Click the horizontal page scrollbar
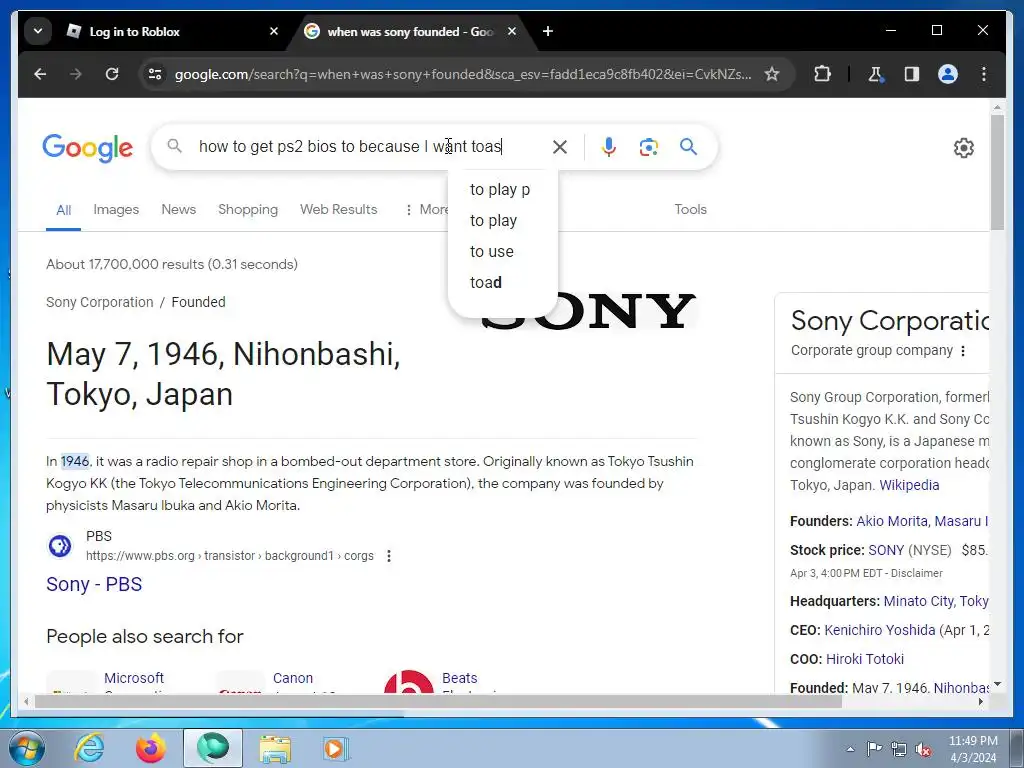The width and height of the screenshot is (1024, 768). 438,702
